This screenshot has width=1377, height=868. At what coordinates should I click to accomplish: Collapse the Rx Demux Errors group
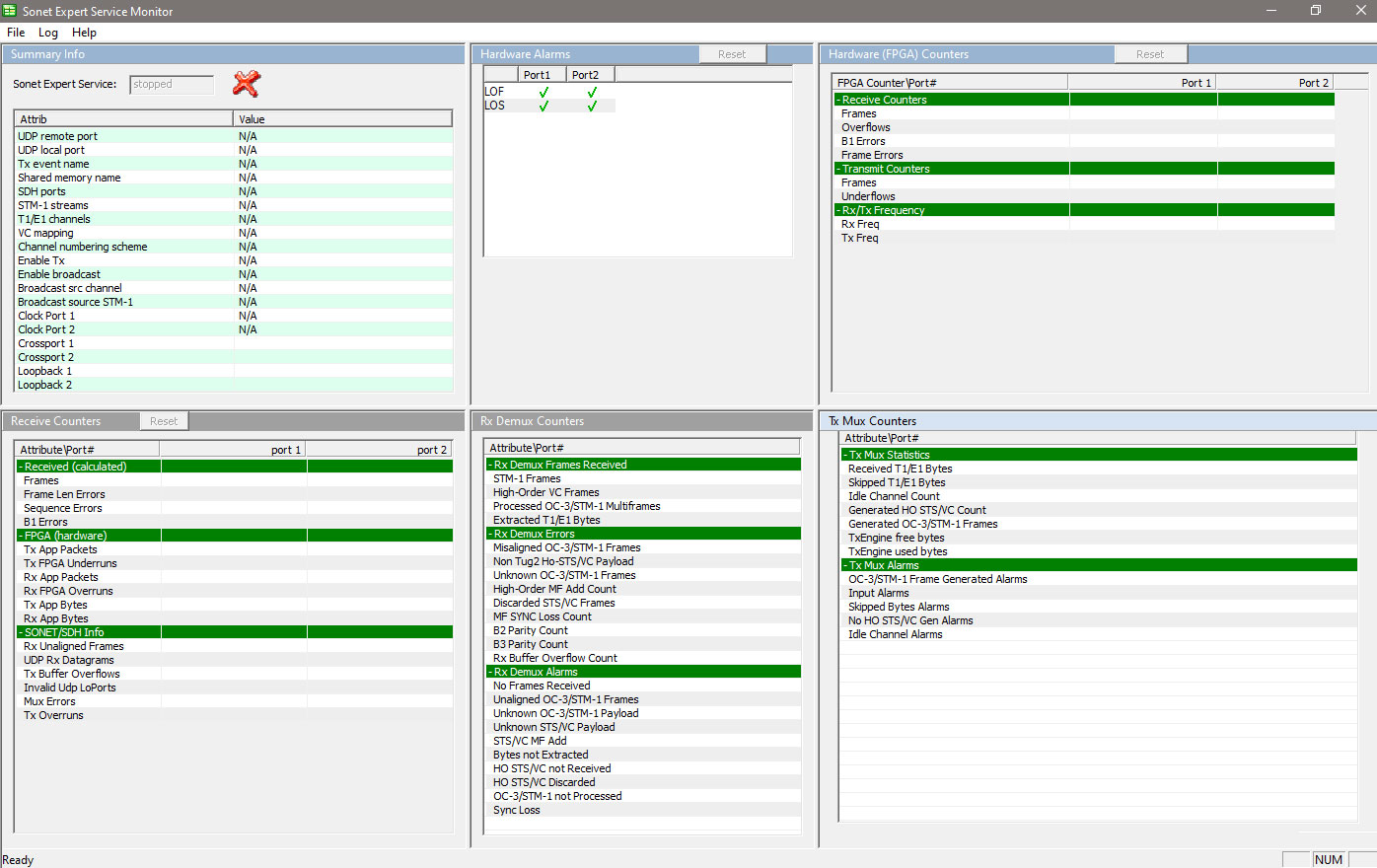(x=490, y=534)
